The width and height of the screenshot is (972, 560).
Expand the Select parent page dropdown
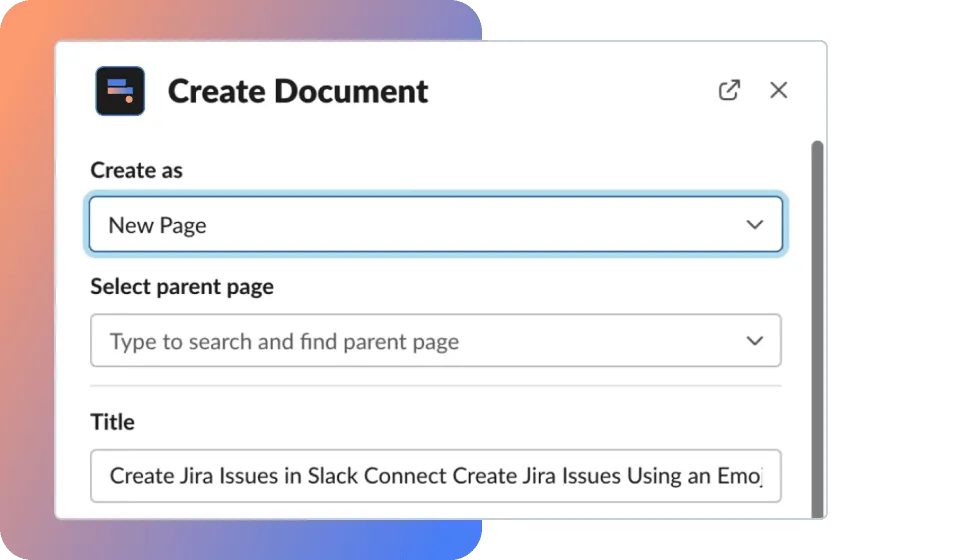click(435, 341)
